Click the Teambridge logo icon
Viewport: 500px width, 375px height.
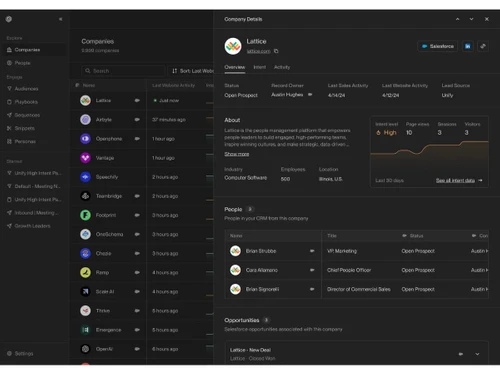(x=85, y=196)
